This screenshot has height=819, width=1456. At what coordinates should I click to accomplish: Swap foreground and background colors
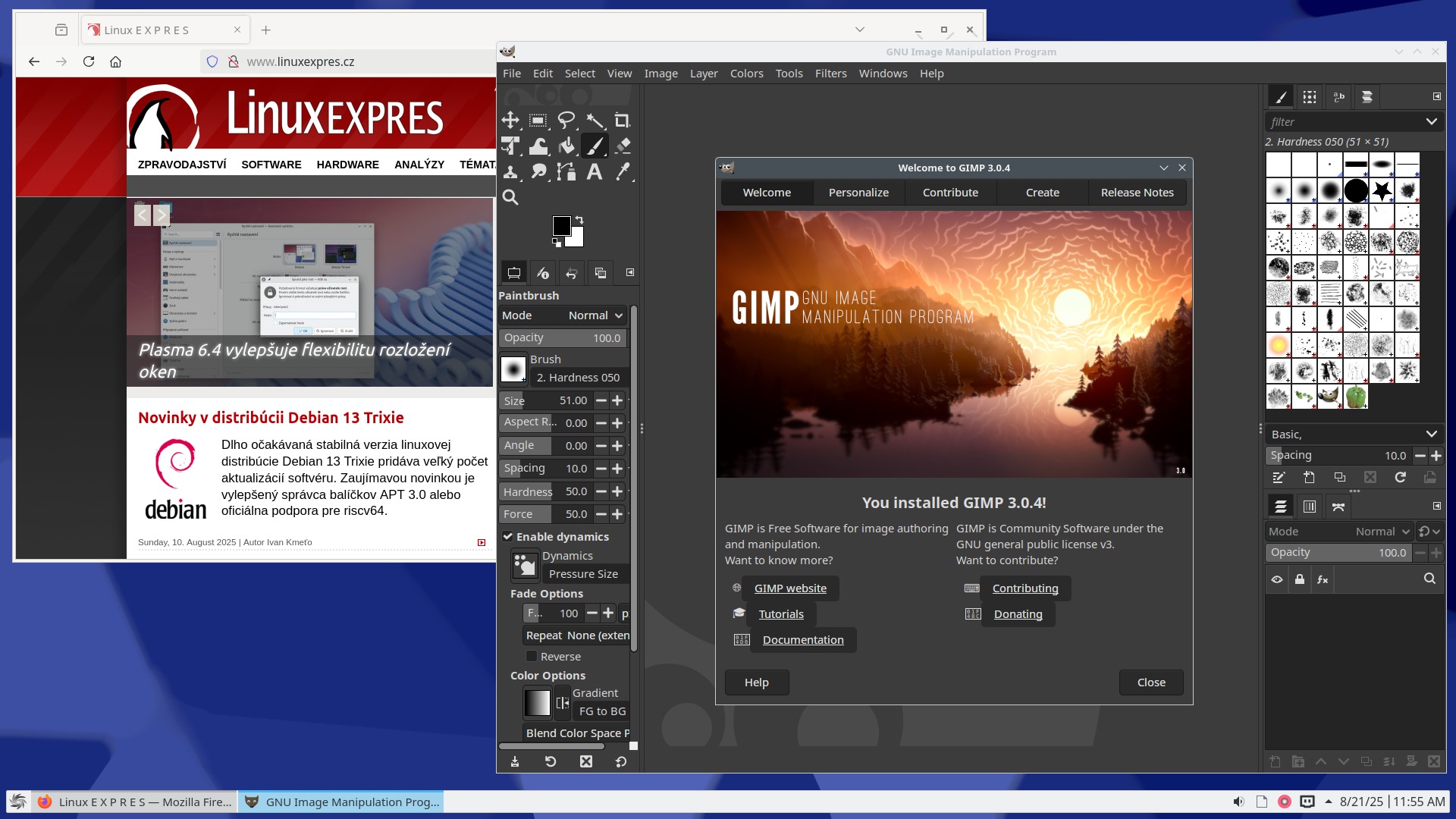tap(579, 220)
